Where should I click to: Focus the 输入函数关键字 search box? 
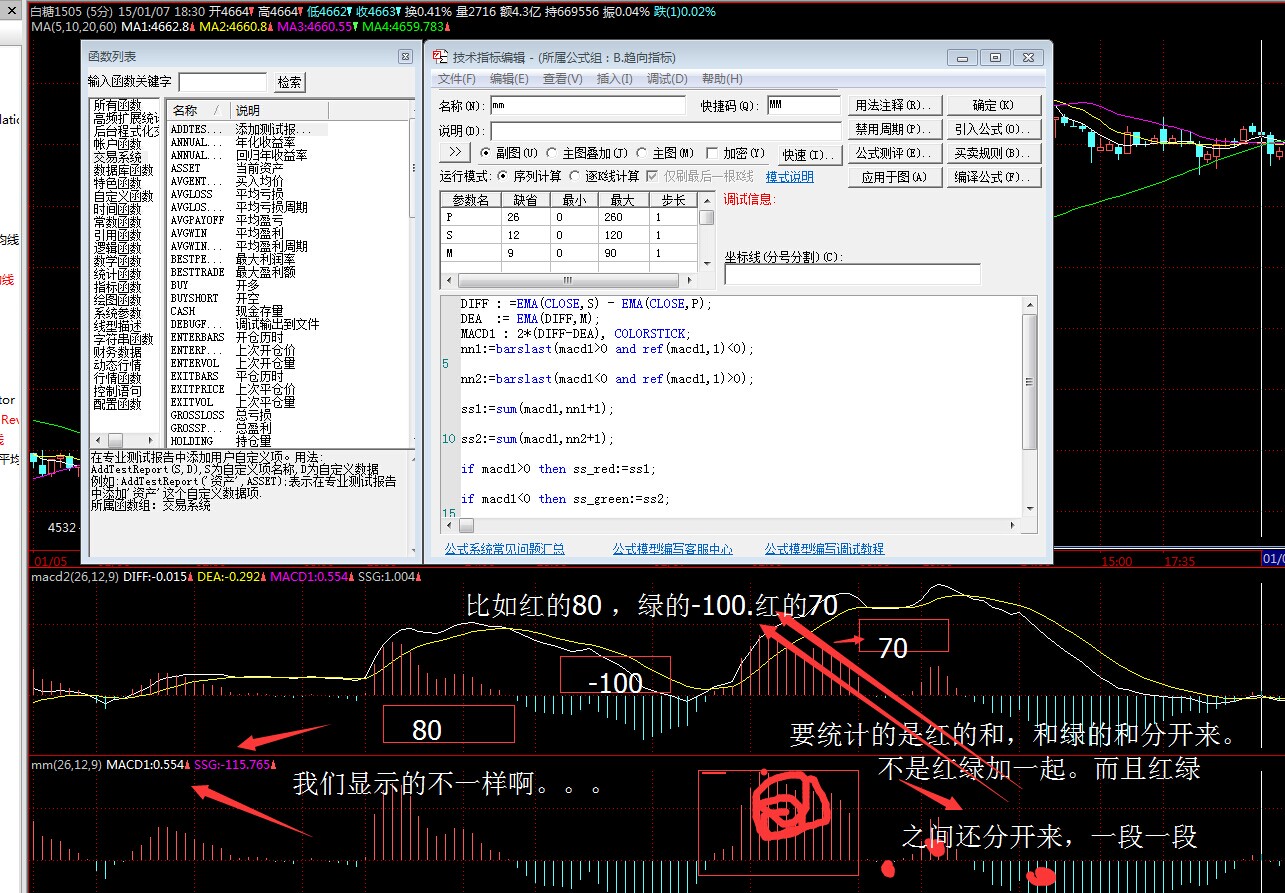(222, 82)
